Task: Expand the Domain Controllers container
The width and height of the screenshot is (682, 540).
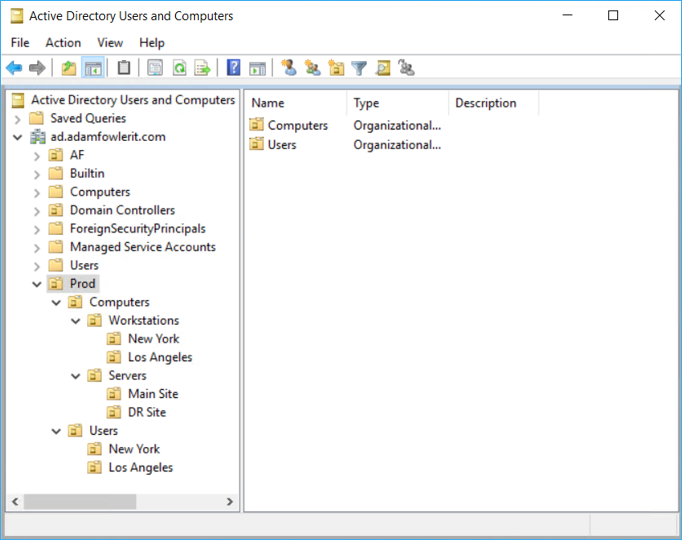Action: pyautogui.click(x=37, y=210)
